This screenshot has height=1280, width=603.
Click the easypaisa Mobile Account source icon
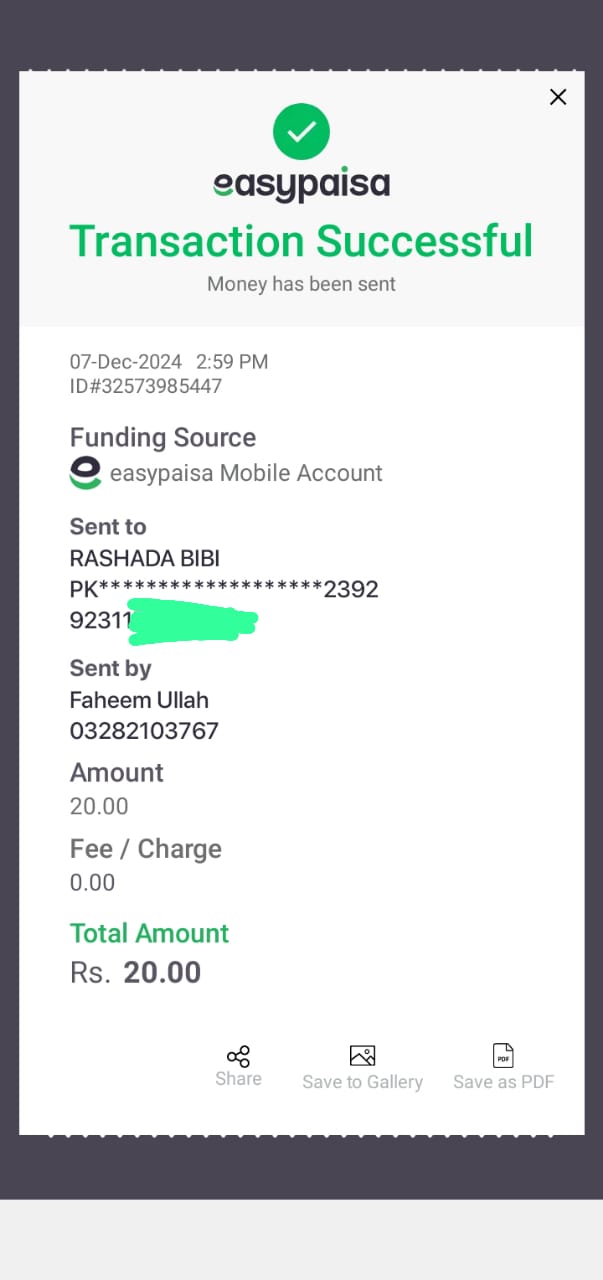(85, 473)
